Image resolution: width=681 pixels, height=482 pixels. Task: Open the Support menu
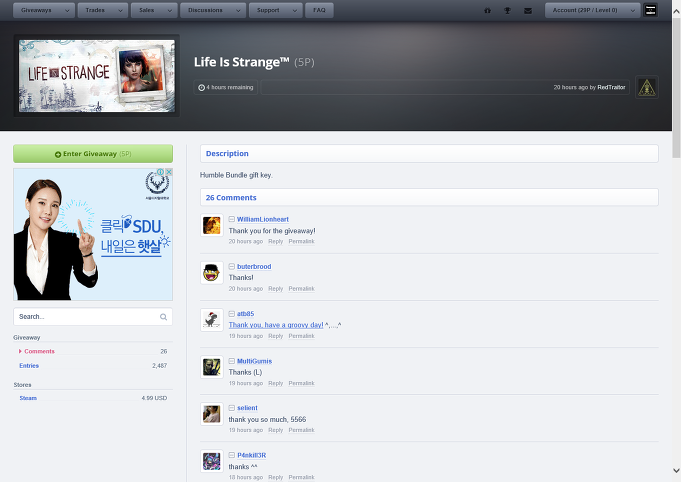(x=276, y=10)
